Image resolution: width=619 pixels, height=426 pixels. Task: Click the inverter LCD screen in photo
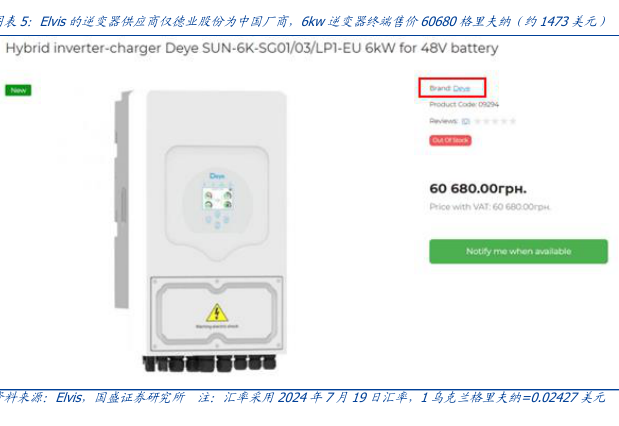(217, 199)
